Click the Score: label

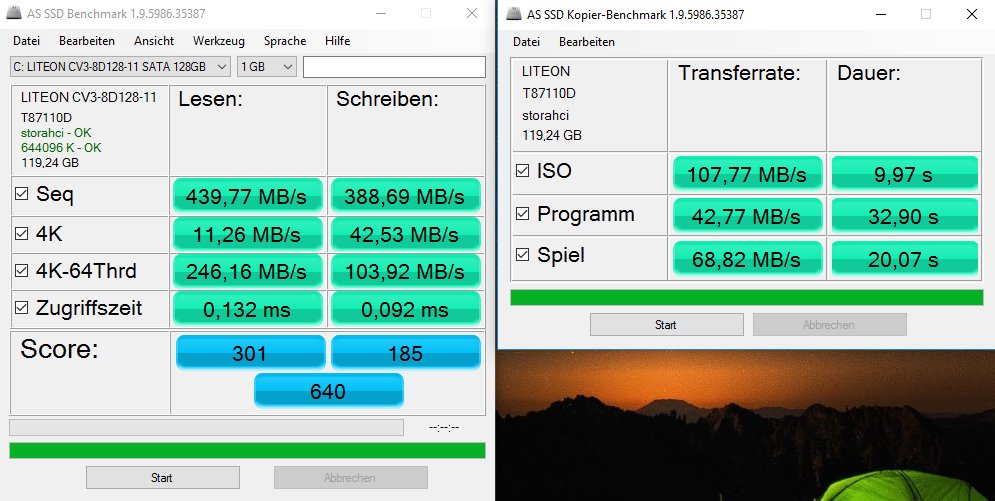coord(59,349)
